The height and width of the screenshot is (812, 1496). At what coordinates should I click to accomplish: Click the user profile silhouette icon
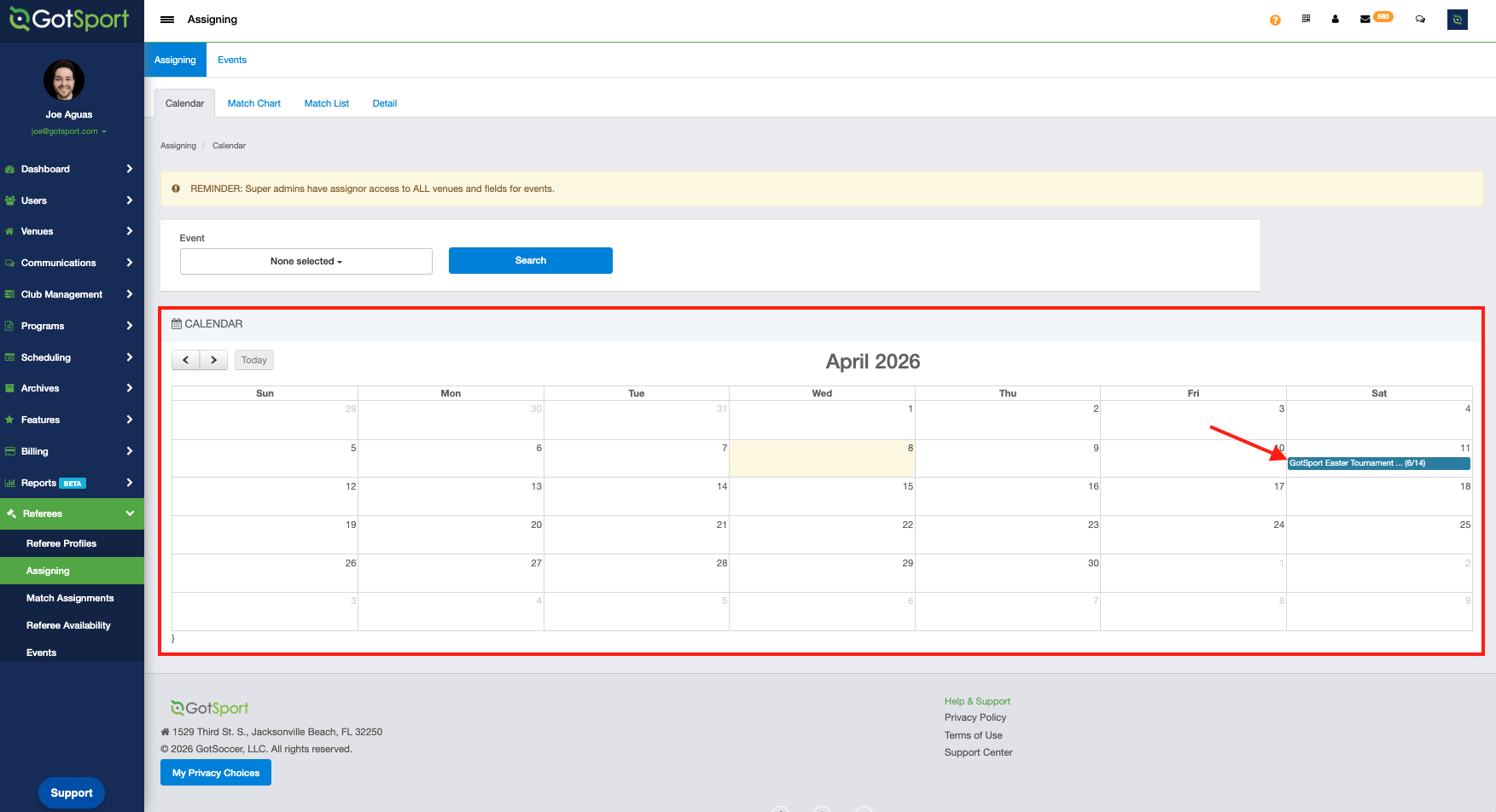pyautogui.click(x=1336, y=19)
